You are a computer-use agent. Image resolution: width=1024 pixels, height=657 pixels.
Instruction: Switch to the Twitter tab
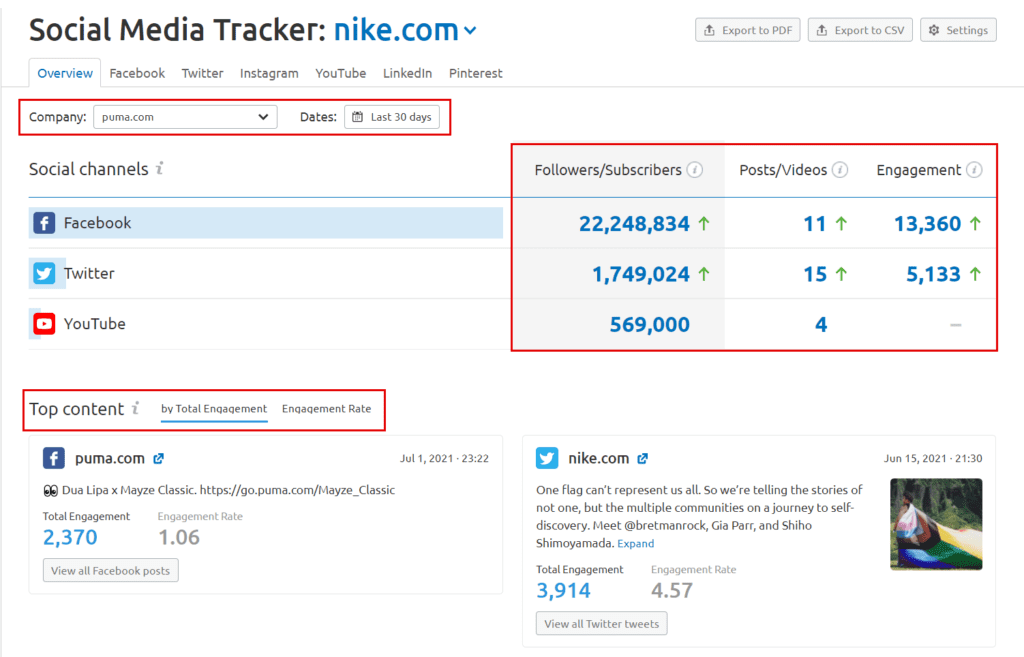[x=202, y=73]
